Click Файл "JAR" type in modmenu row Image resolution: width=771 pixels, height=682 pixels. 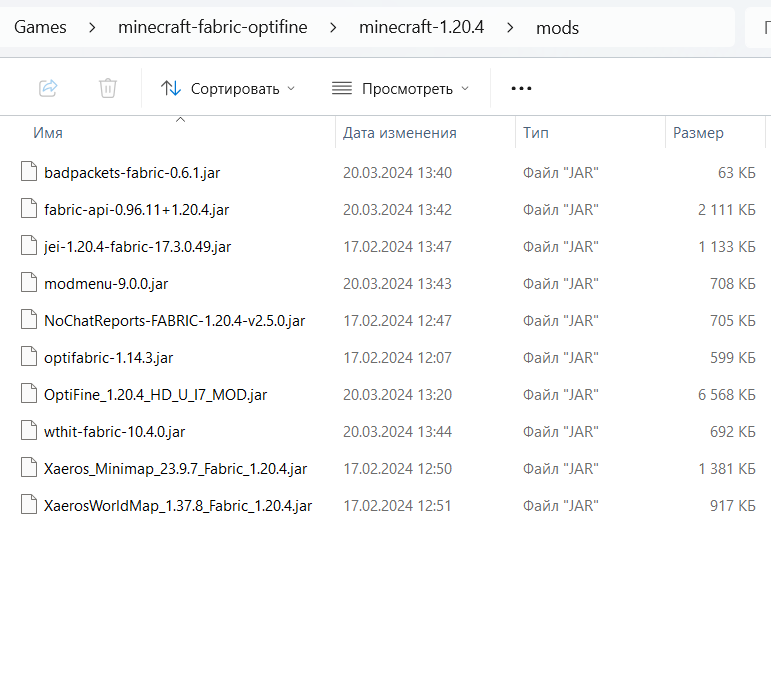[561, 284]
